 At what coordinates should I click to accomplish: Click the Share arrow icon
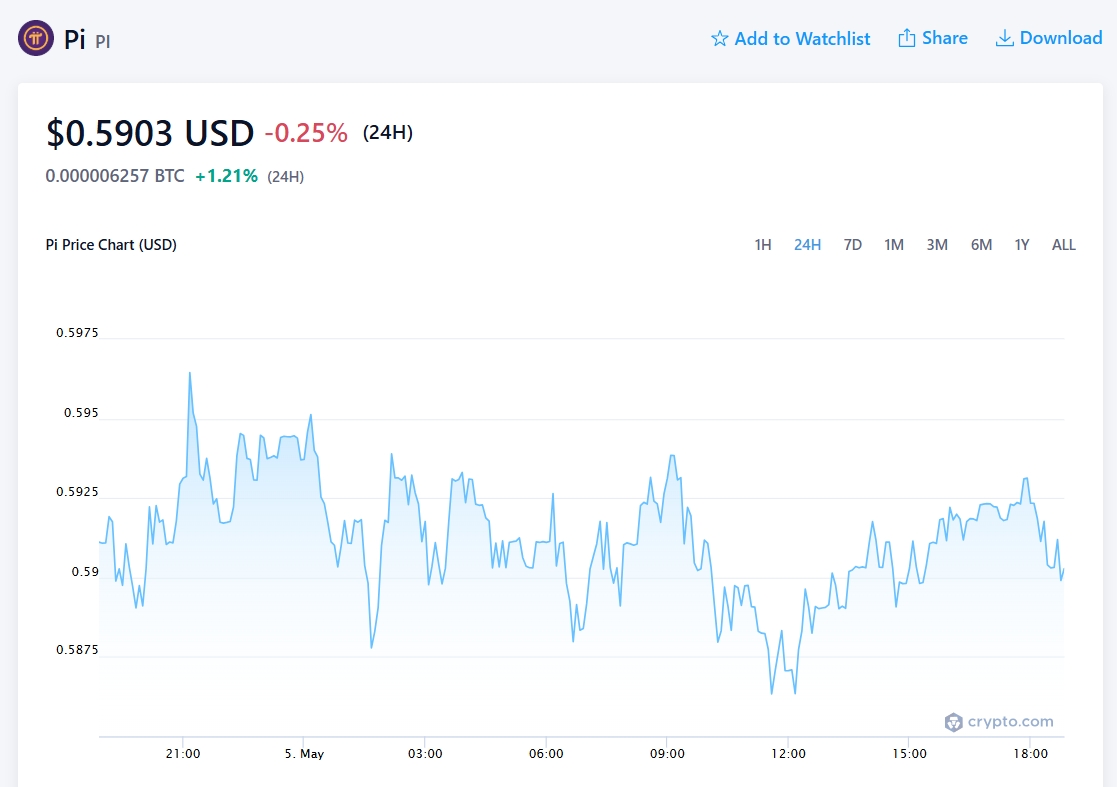907,38
